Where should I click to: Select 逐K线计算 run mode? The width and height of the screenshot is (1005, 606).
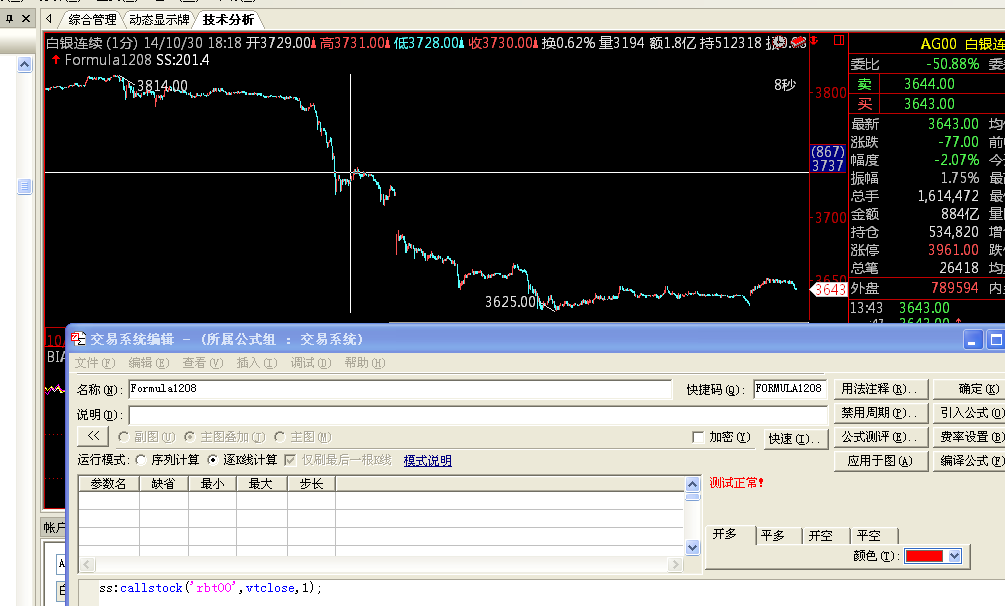[213, 460]
